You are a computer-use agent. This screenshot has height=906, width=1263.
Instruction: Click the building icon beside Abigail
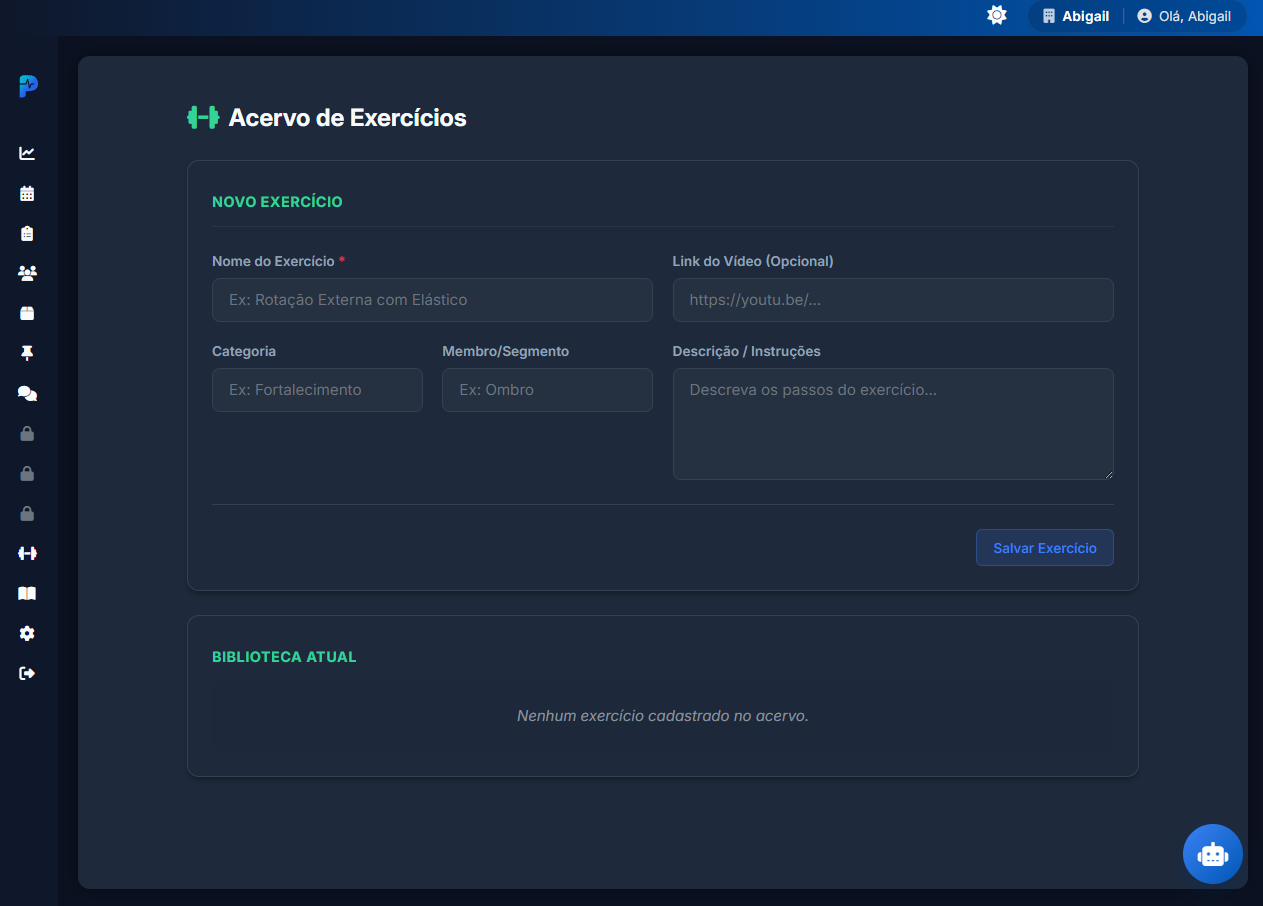[x=1049, y=16]
